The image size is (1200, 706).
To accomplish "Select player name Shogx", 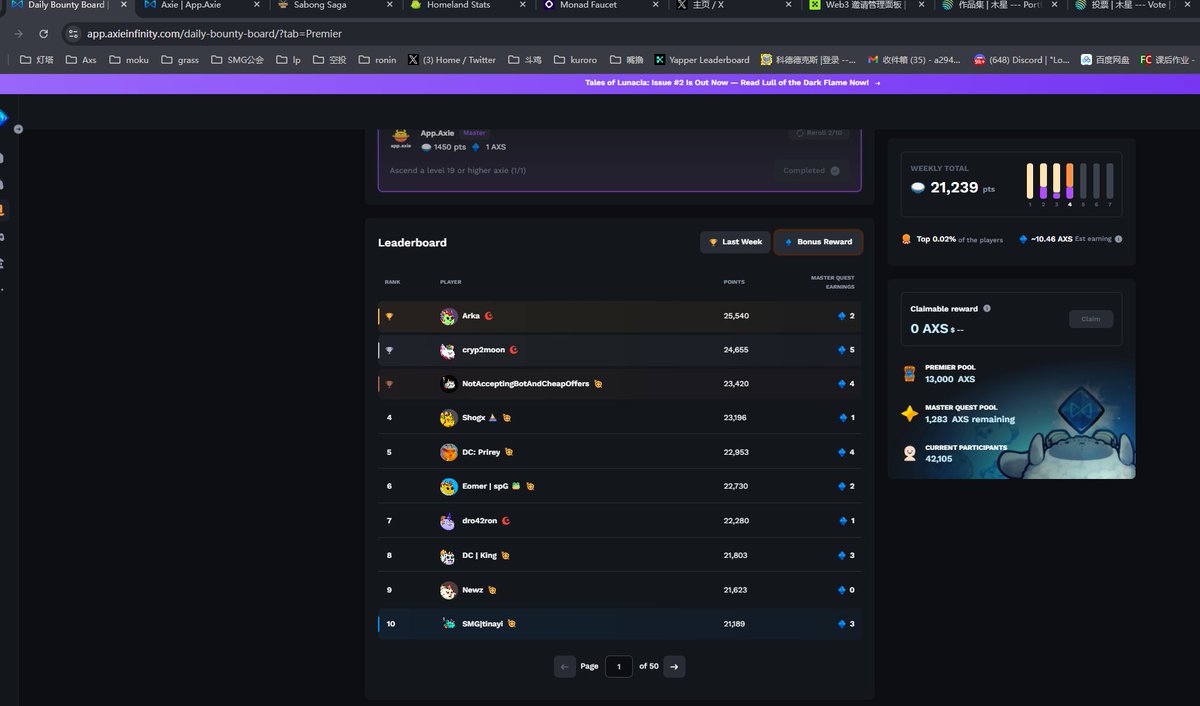I will click(x=473, y=418).
